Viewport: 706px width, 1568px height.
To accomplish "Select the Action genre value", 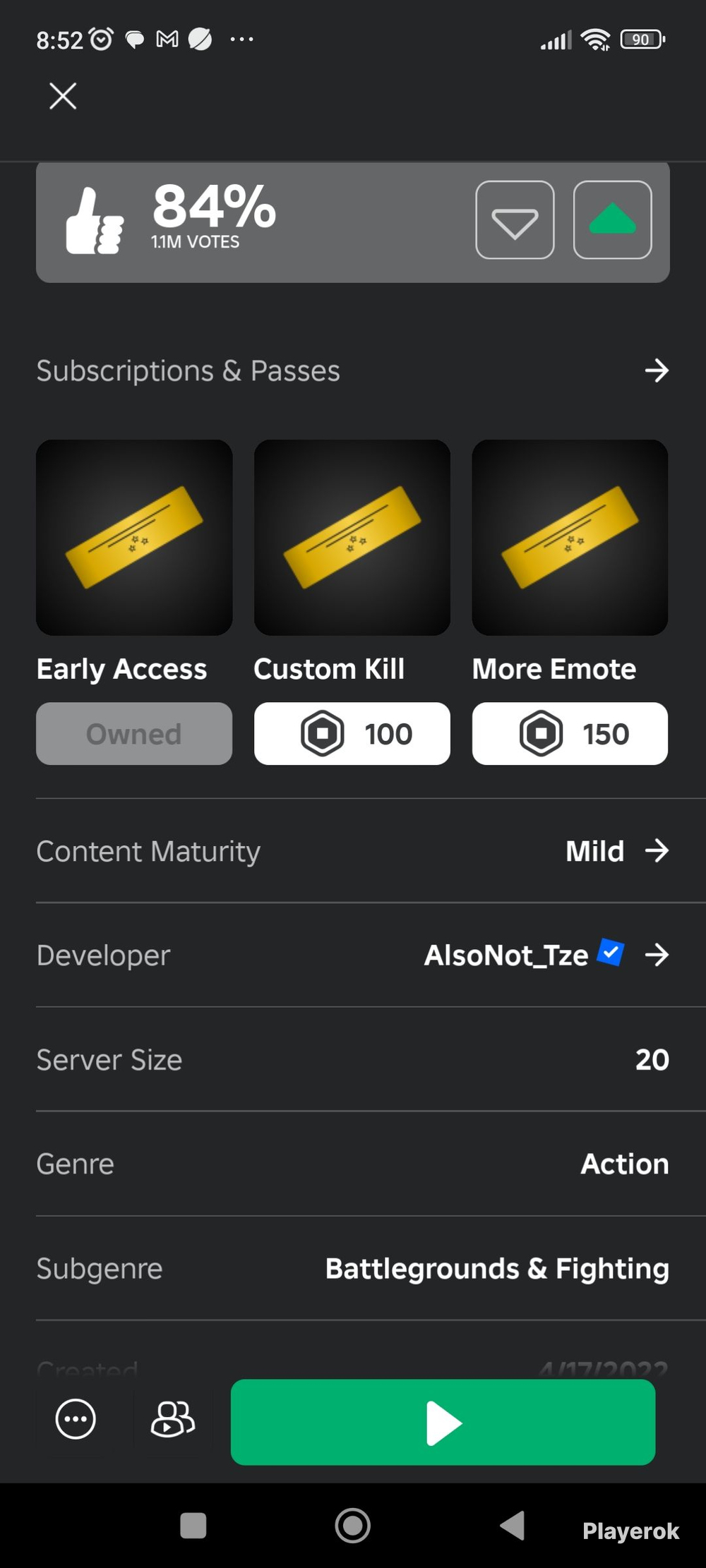I will coord(625,1164).
